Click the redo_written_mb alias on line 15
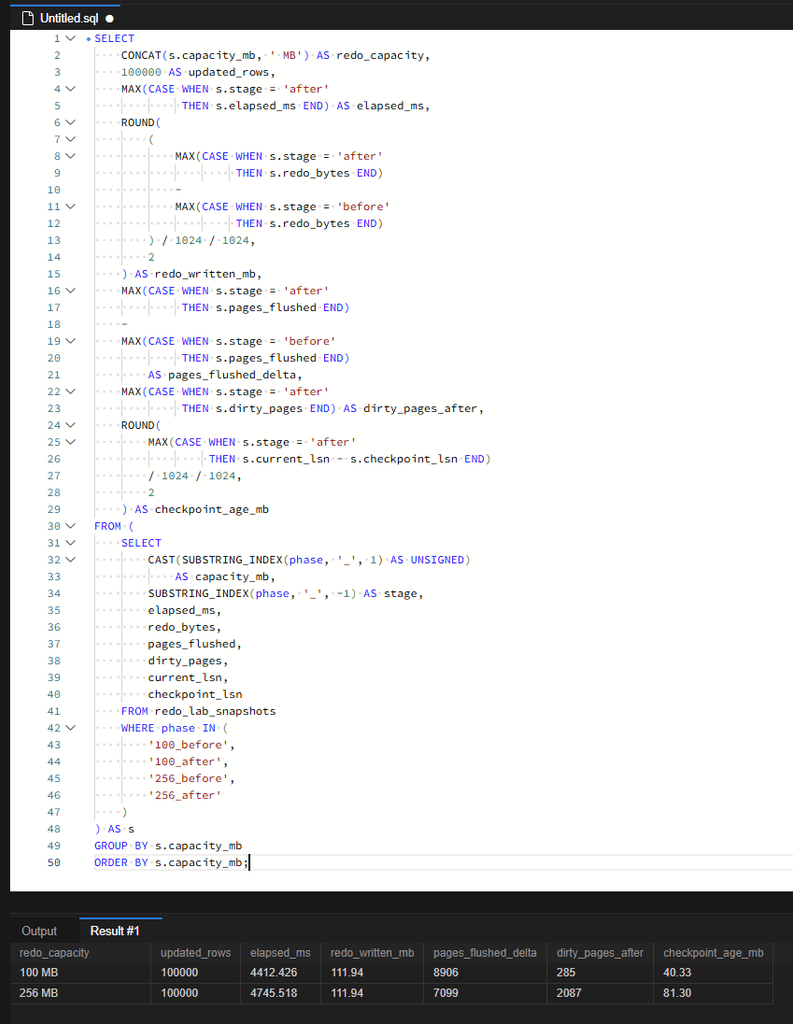This screenshot has width=793, height=1024. point(205,274)
